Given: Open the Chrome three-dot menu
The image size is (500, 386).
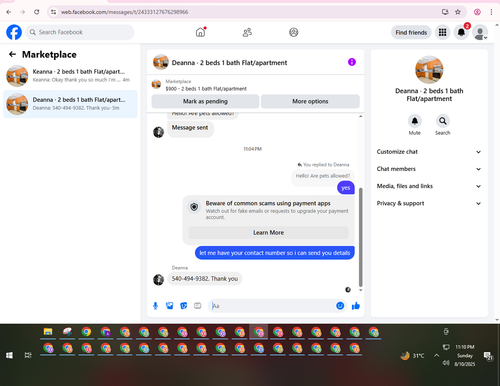Looking at the screenshot, I should point(491,12).
